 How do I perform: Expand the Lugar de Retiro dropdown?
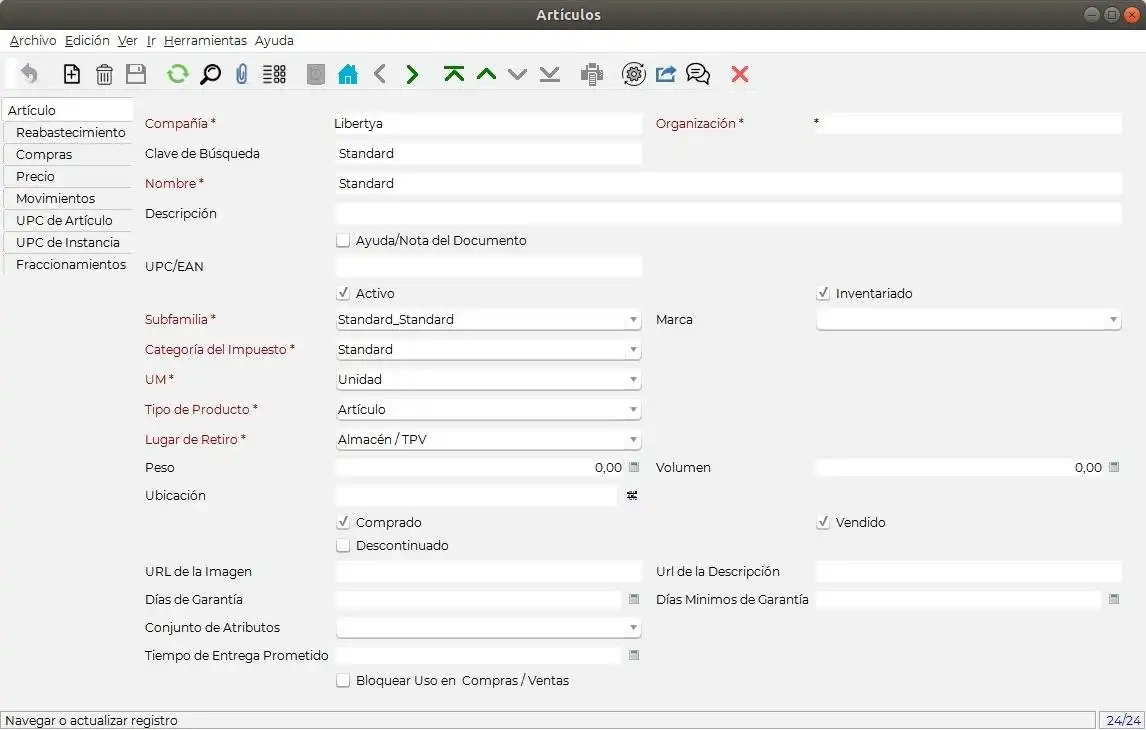point(633,440)
